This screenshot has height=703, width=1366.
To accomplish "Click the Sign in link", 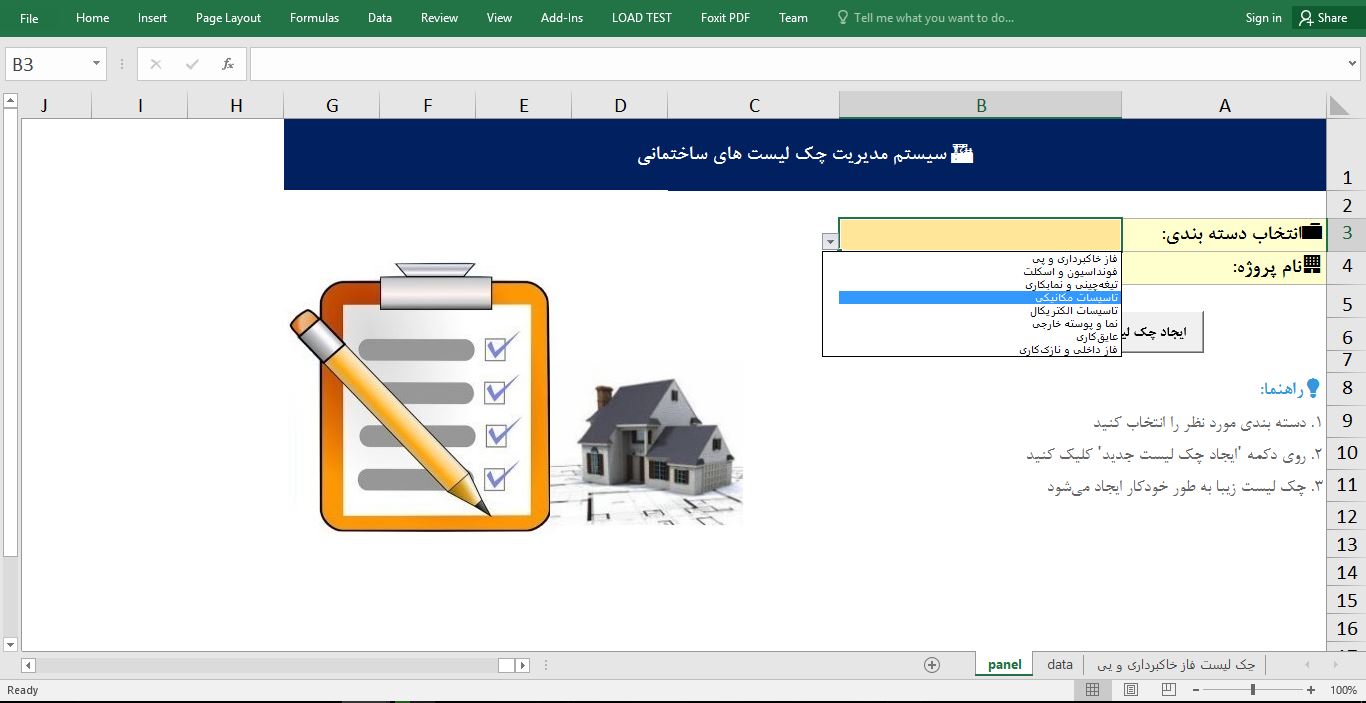I will tap(1262, 17).
